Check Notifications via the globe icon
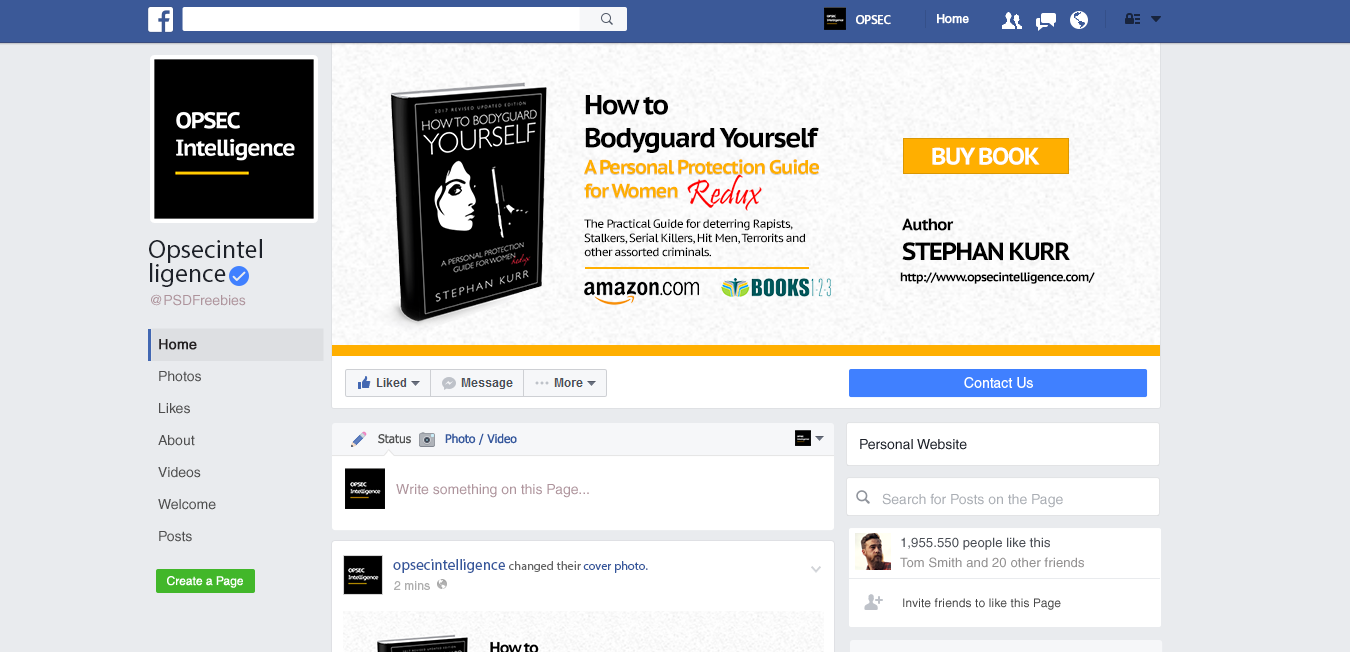This screenshot has width=1350, height=652. click(x=1079, y=18)
